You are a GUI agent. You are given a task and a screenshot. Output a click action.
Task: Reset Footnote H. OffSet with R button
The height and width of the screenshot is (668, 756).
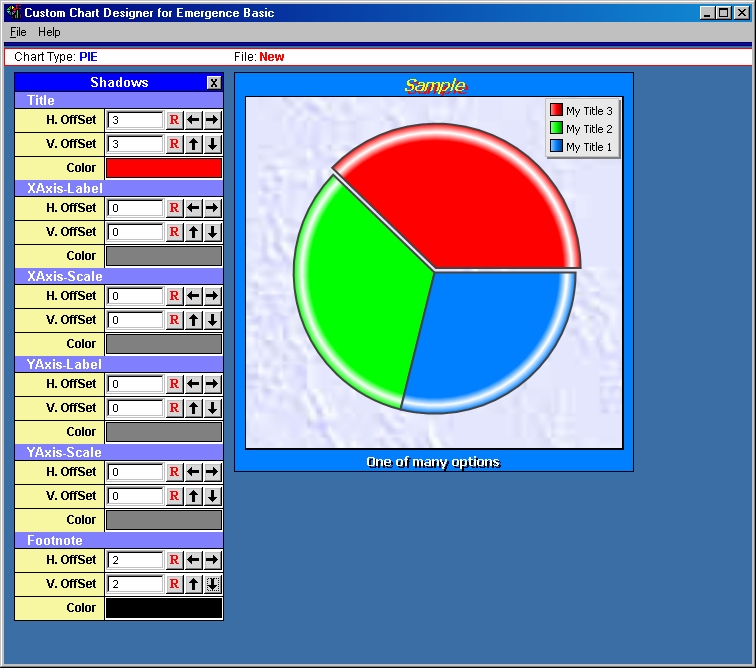(174, 560)
